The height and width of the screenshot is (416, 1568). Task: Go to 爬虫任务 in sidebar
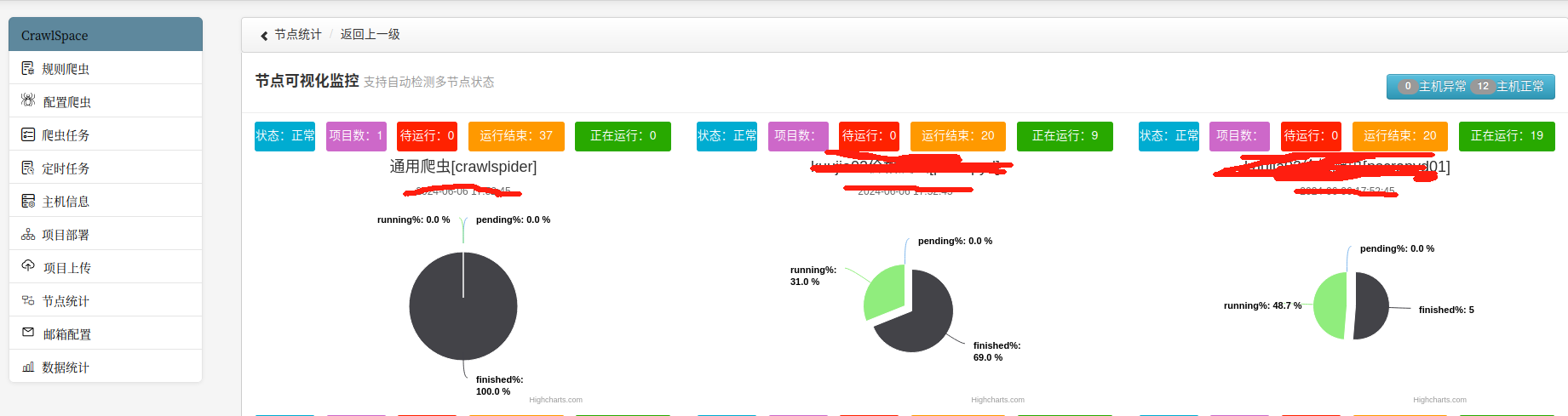(x=106, y=134)
